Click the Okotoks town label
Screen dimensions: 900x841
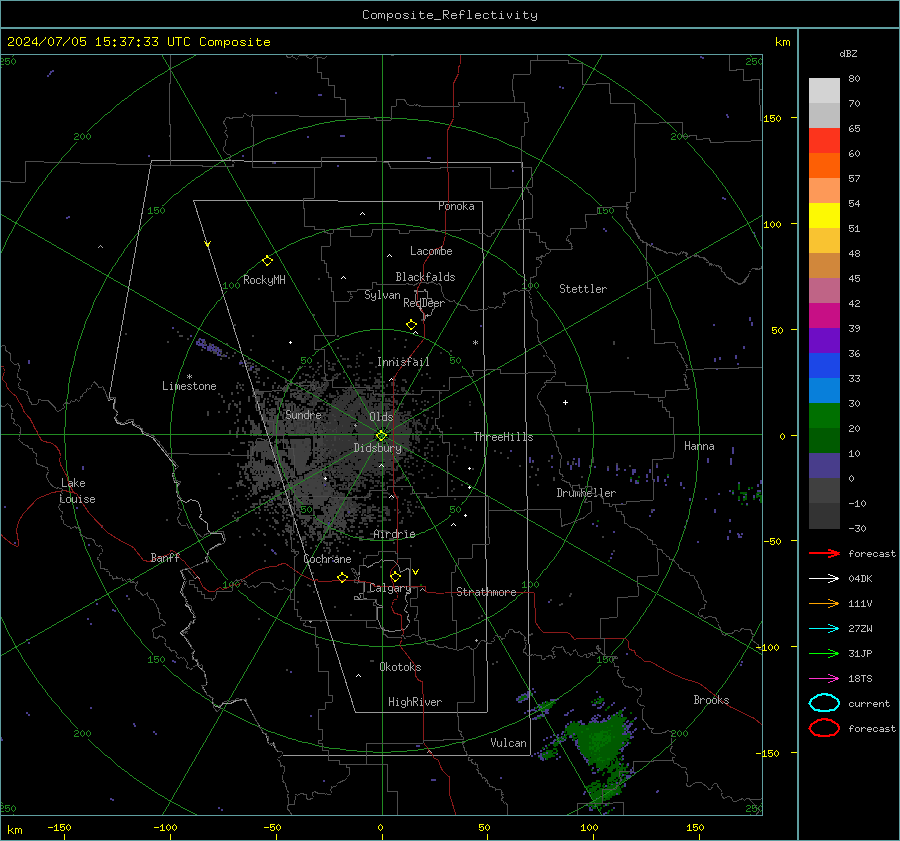click(x=400, y=667)
